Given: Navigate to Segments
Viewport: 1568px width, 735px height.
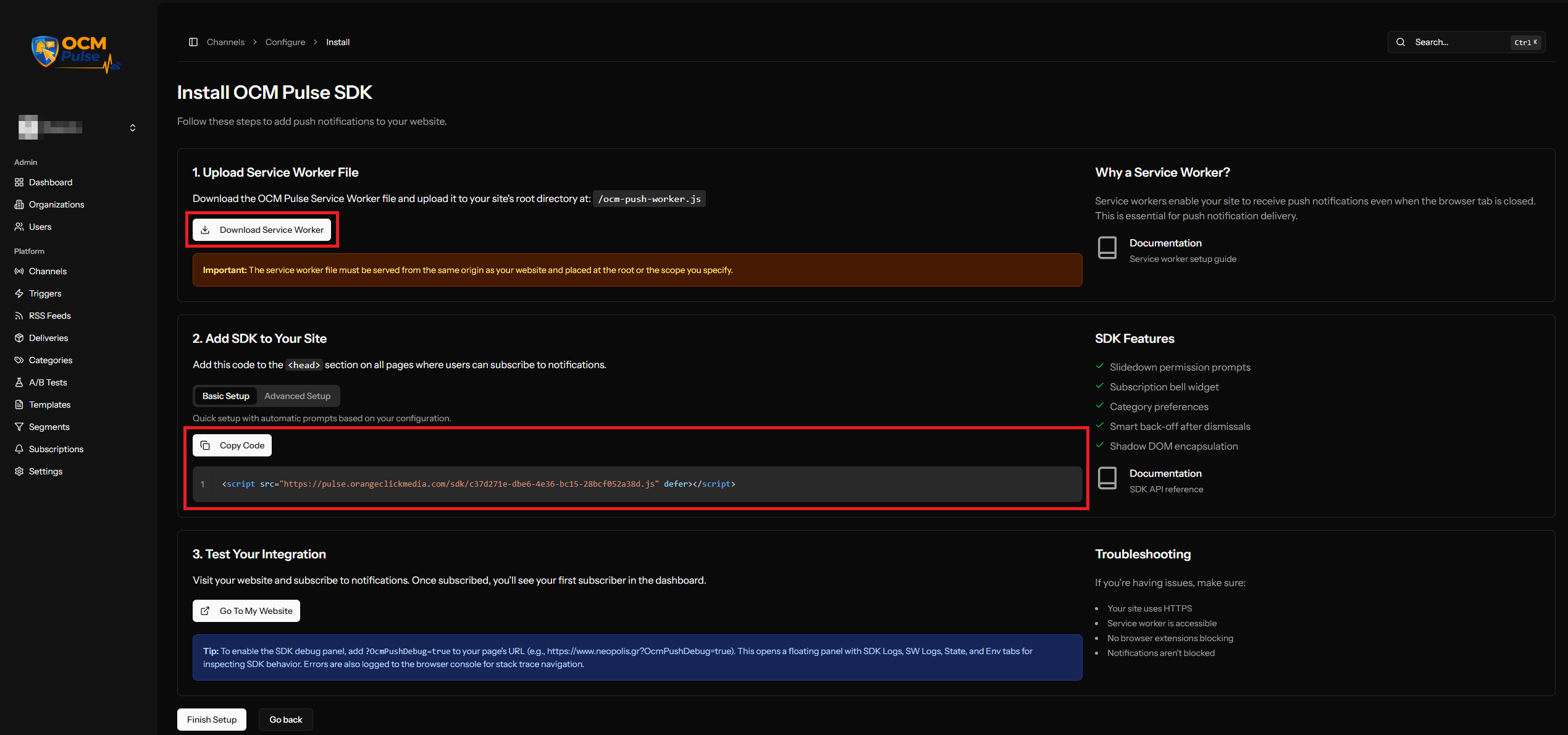Looking at the screenshot, I should [x=49, y=426].
